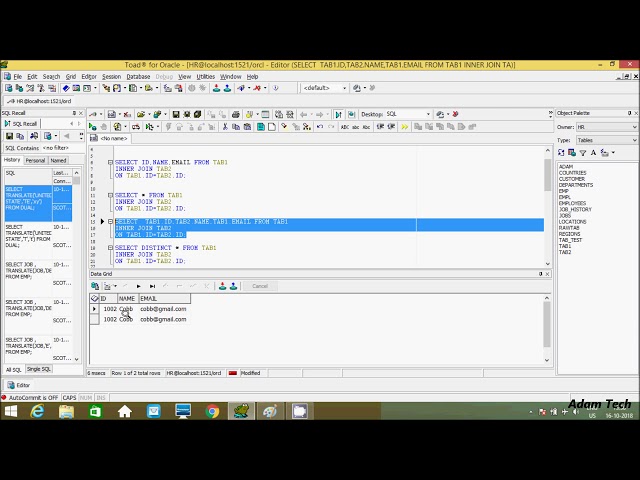640x480 pixels.
Task: Click the HR@localhost connection button
Action: (x=39, y=101)
